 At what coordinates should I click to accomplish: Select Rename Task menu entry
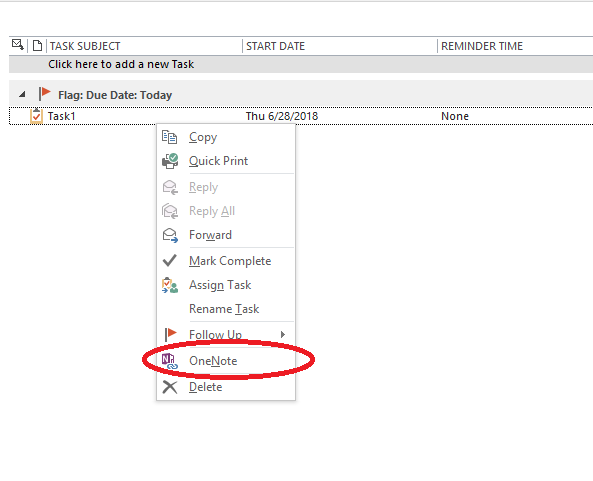(226, 309)
